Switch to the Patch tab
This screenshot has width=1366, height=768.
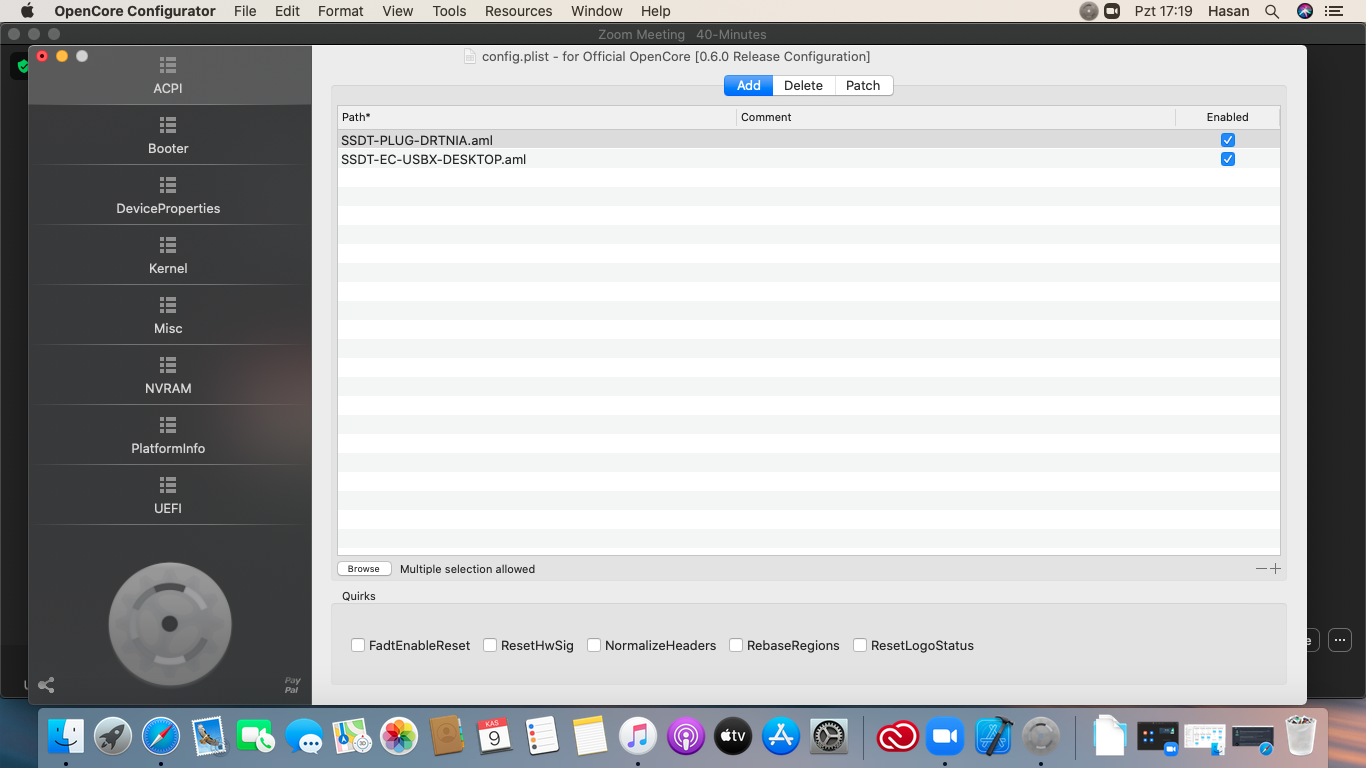(863, 86)
